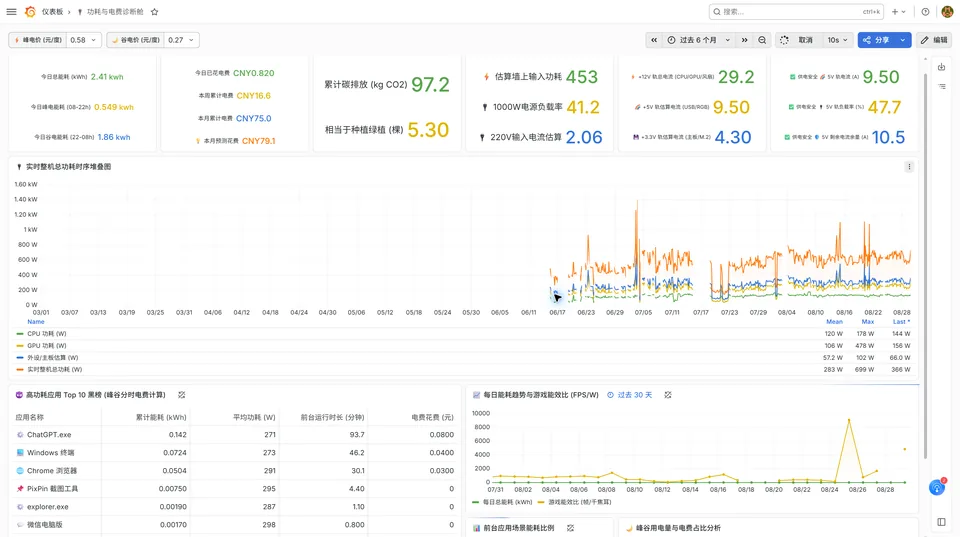Open the 过去 6 个月 time range picker
This screenshot has height=537, width=960.
(698, 40)
